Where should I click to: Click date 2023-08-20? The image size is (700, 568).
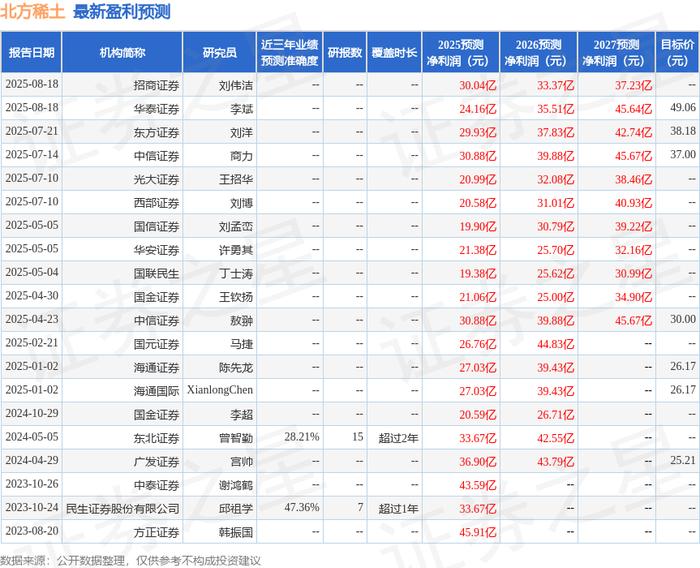[x=32, y=531]
